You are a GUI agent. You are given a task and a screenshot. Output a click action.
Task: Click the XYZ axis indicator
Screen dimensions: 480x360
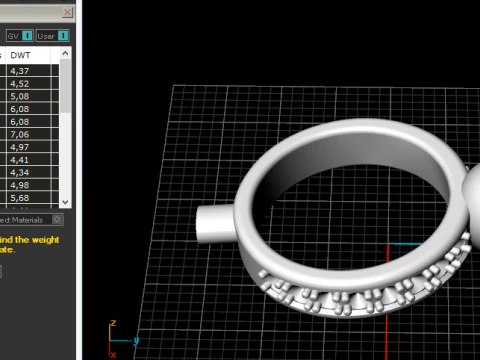tap(122, 339)
